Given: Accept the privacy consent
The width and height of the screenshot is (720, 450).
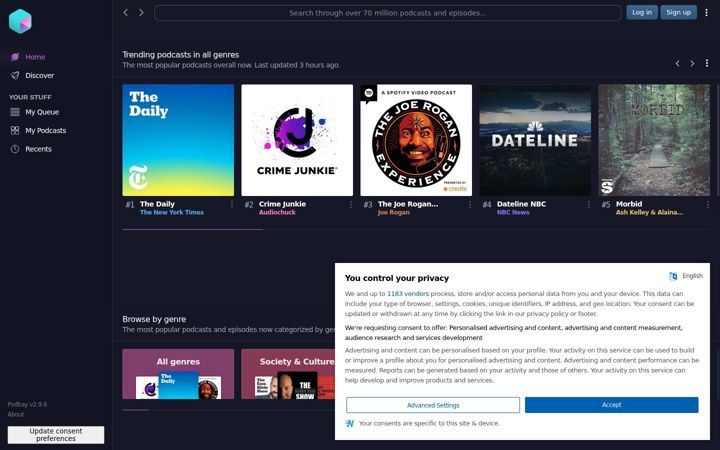Looking at the screenshot, I should [612, 405].
